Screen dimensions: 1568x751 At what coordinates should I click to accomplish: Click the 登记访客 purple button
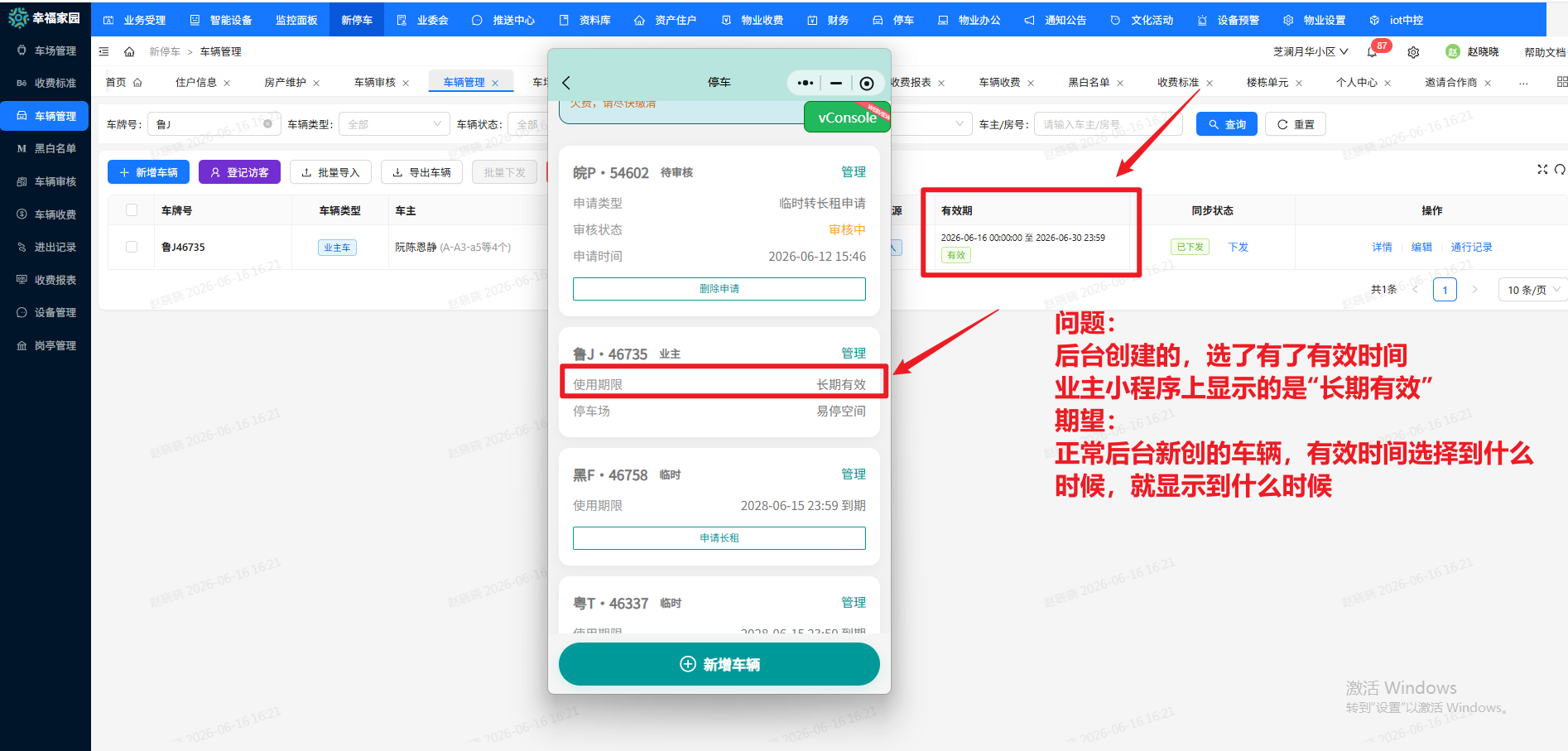coord(239,172)
